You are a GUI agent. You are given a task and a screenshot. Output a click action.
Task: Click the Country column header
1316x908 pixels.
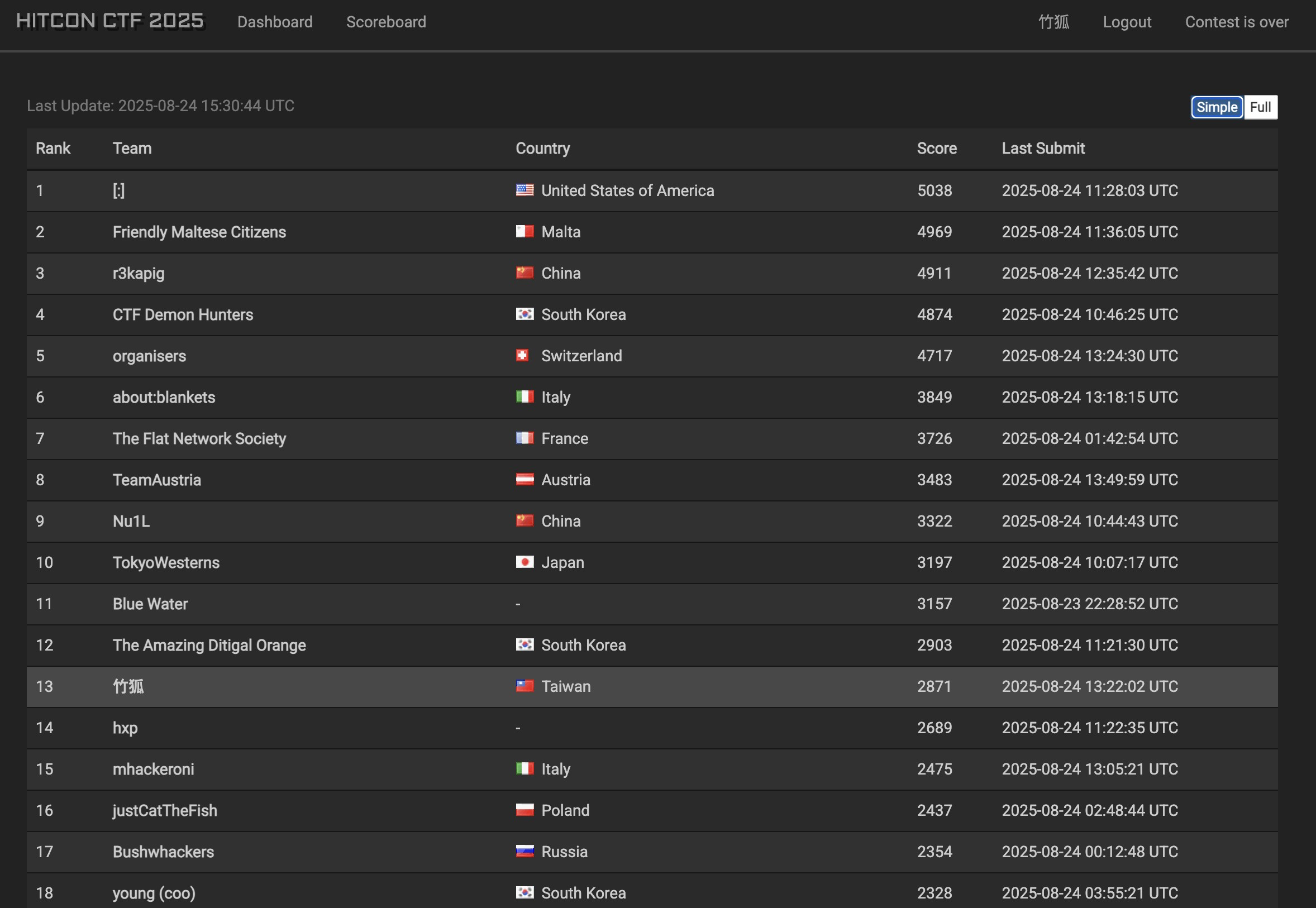coord(543,149)
